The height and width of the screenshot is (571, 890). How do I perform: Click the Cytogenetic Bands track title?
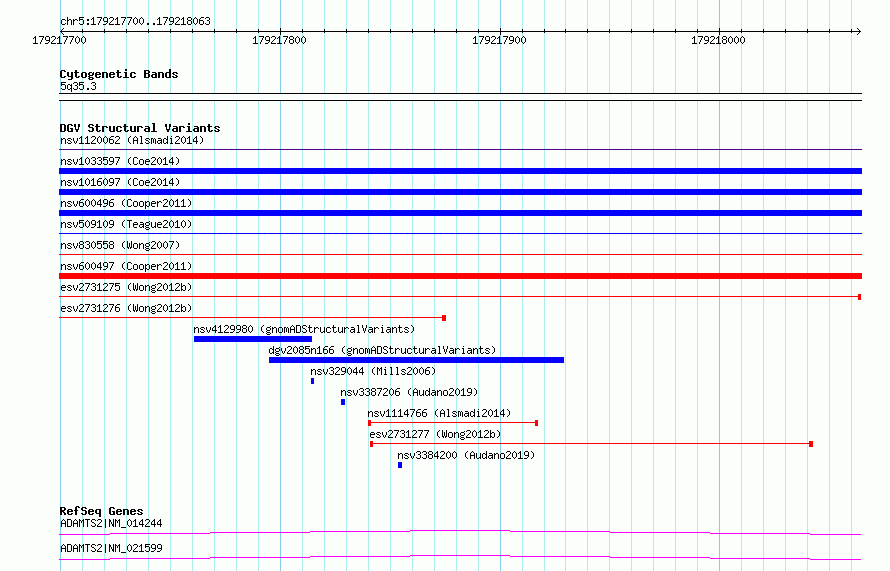coord(119,74)
